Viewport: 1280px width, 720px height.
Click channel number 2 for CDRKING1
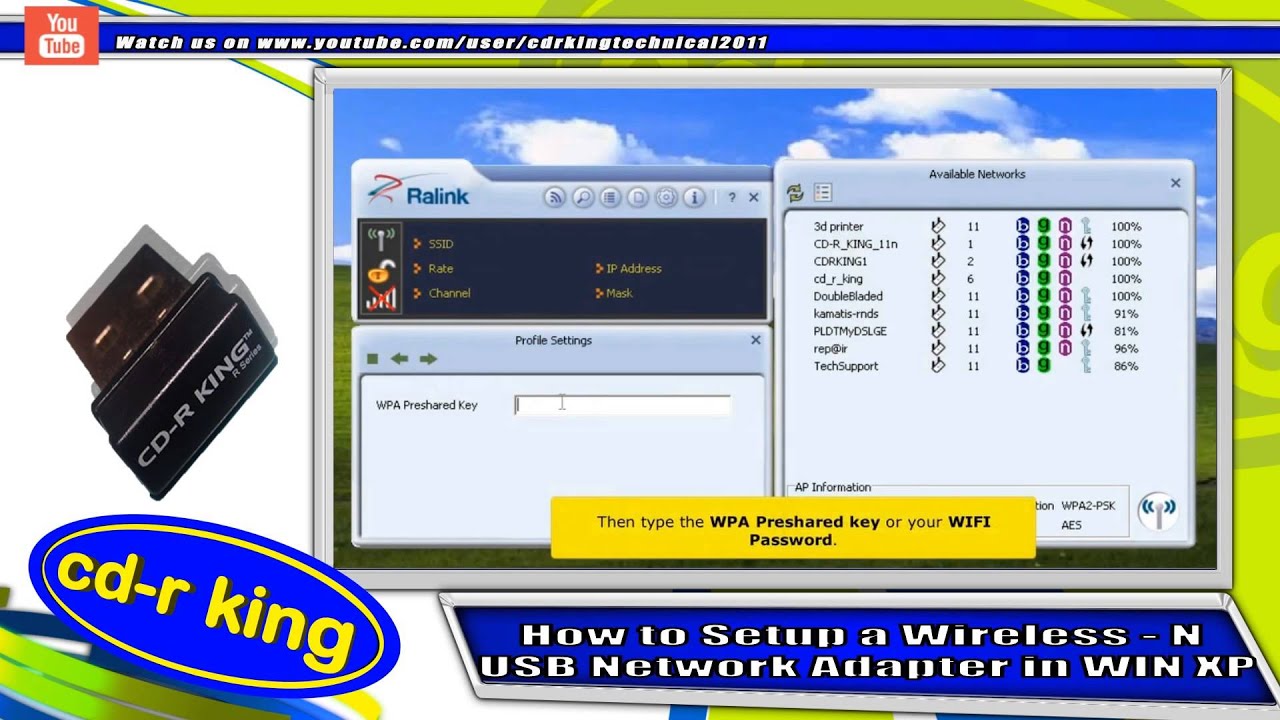click(970, 262)
